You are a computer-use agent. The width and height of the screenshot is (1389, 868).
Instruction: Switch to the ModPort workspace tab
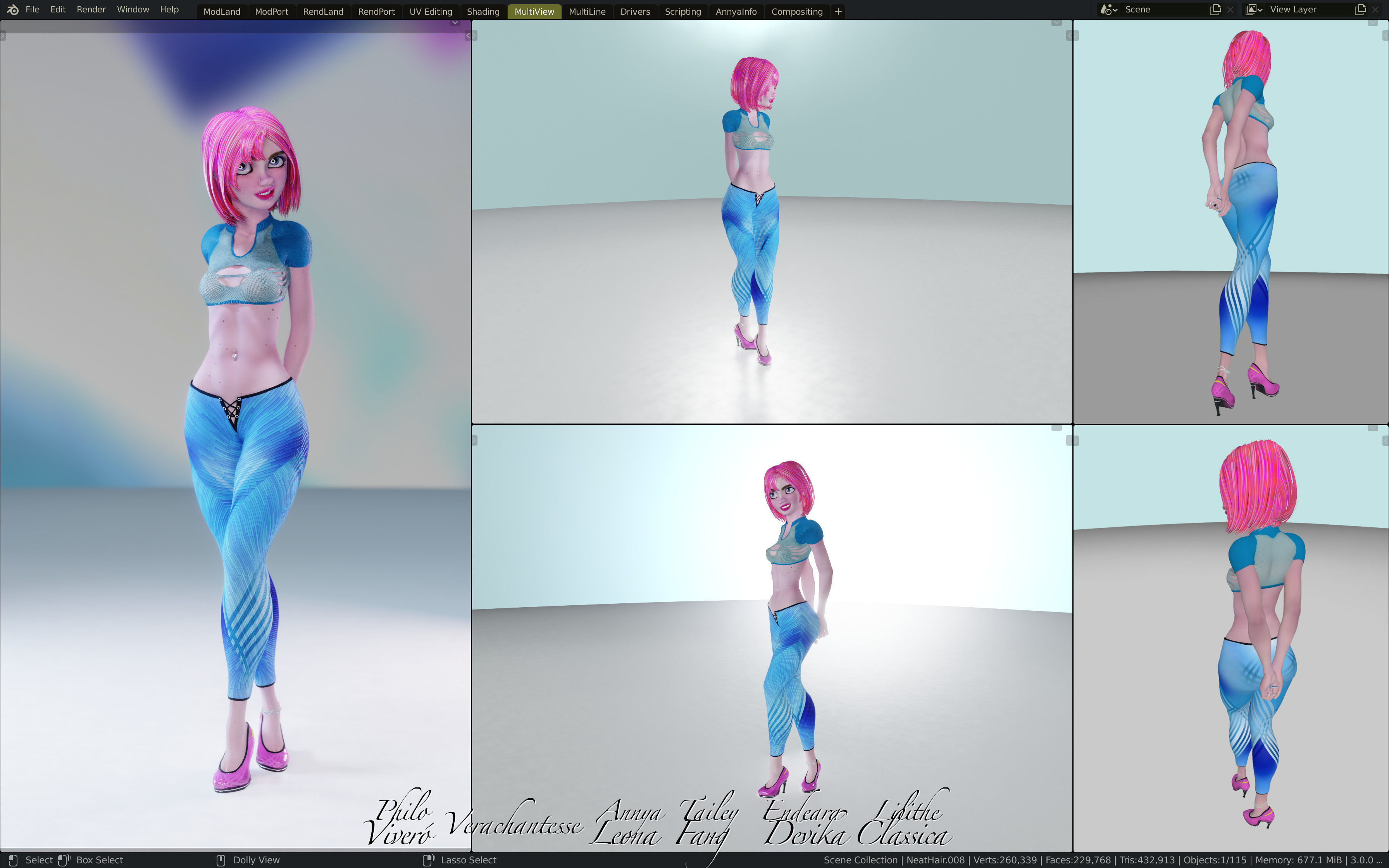click(272, 12)
